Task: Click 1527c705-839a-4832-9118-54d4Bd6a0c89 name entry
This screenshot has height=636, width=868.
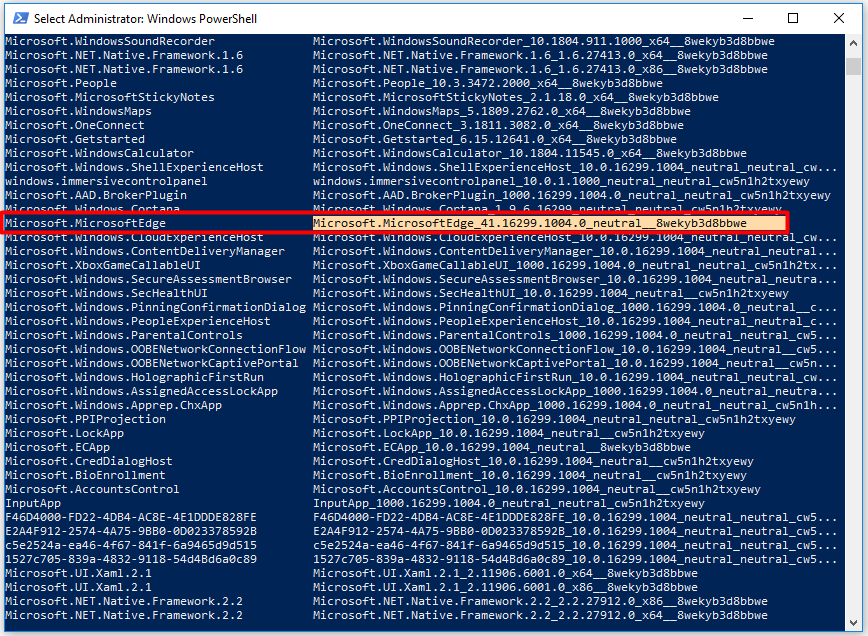Action: pos(131,559)
